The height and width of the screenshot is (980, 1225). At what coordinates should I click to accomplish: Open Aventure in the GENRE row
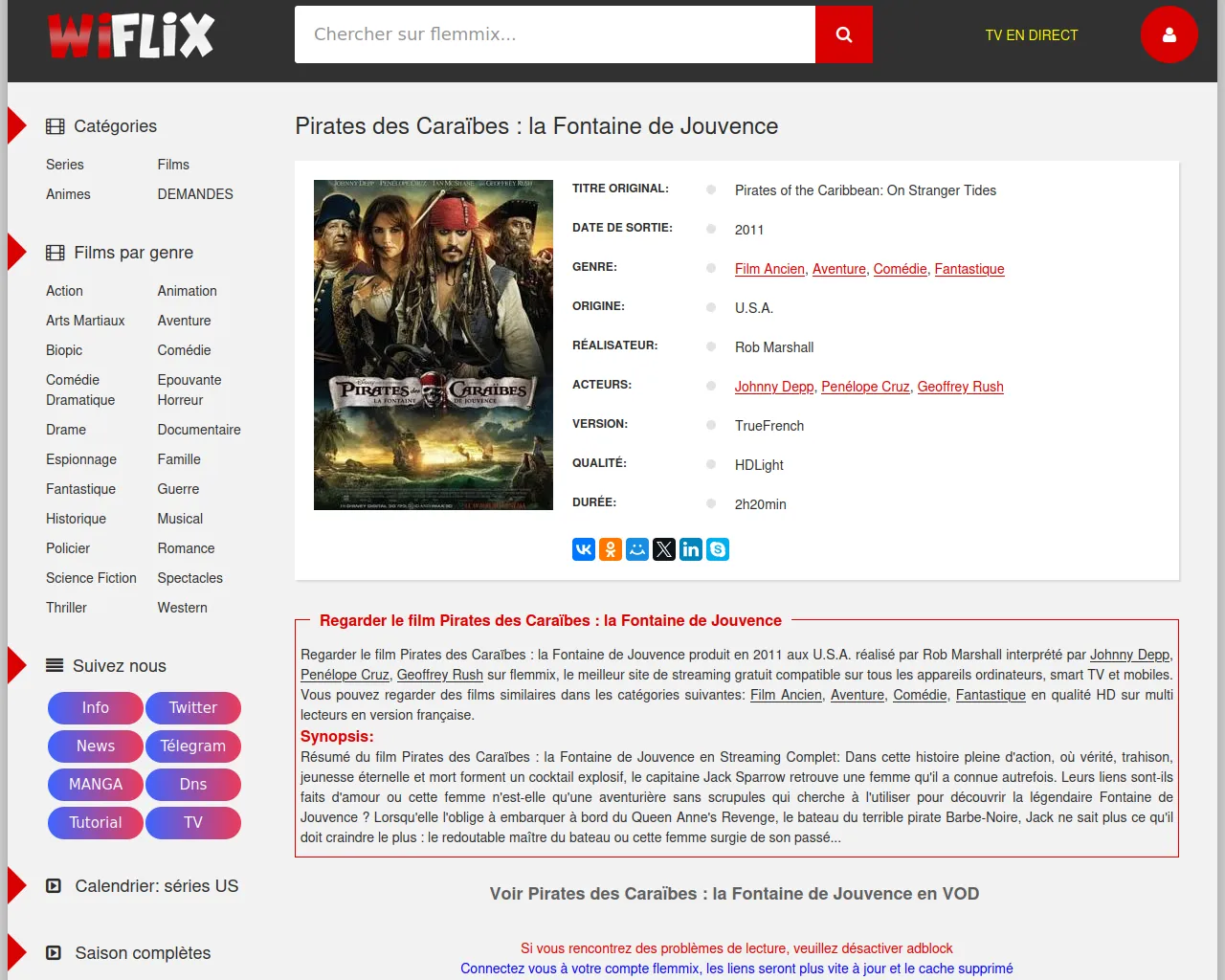[839, 269]
